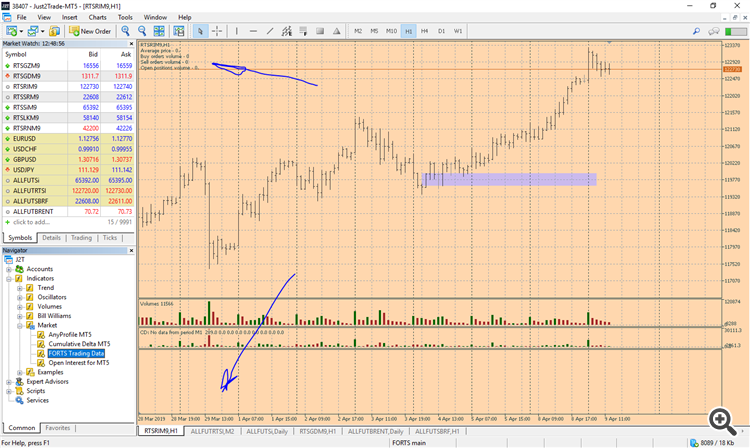Open the File menu

pos(22,17)
